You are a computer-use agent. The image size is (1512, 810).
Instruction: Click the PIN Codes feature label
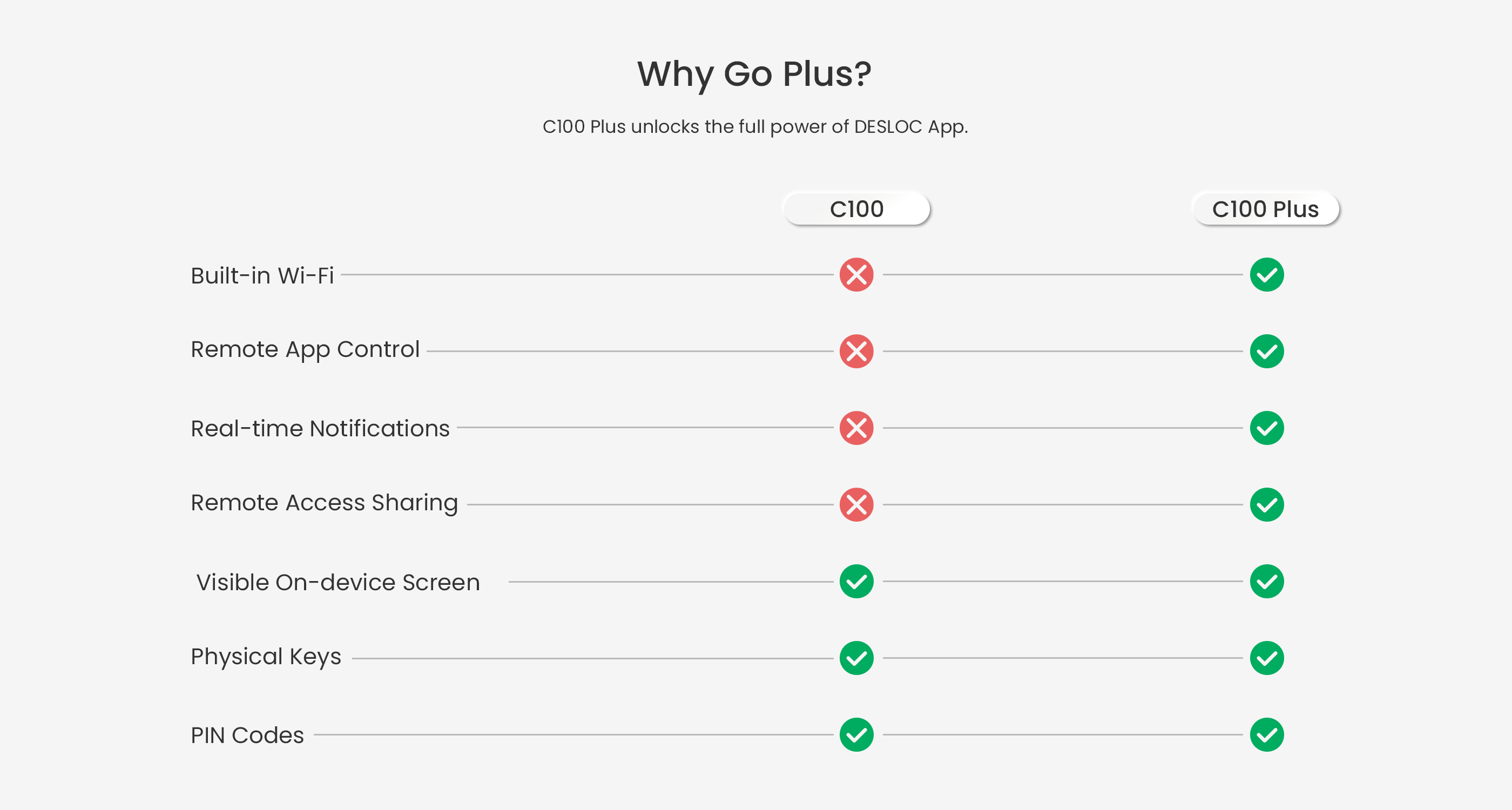point(247,735)
